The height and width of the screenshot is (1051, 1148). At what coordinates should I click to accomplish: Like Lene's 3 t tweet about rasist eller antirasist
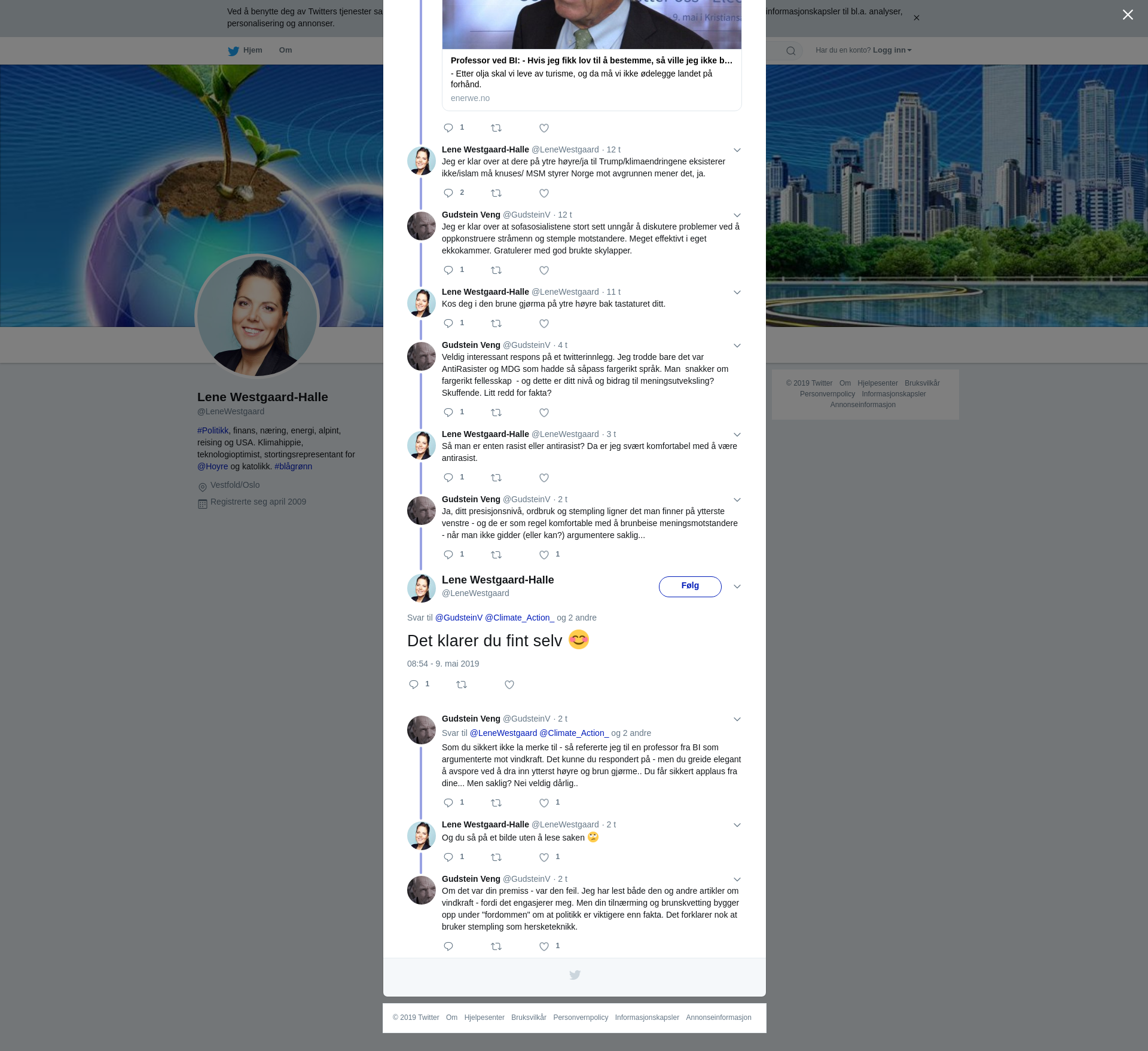544,478
